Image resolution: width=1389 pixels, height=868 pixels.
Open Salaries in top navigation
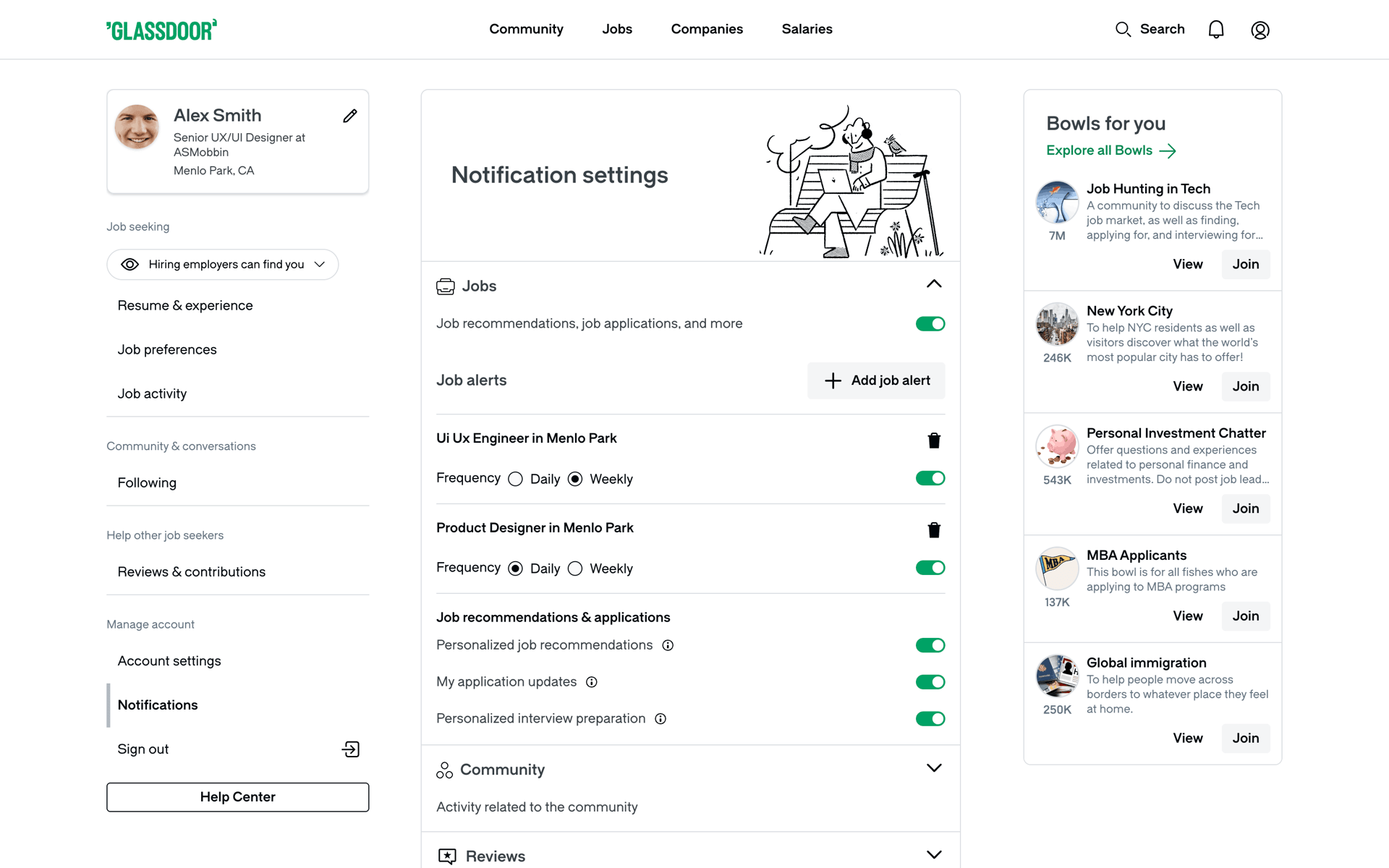click(807, 30)
